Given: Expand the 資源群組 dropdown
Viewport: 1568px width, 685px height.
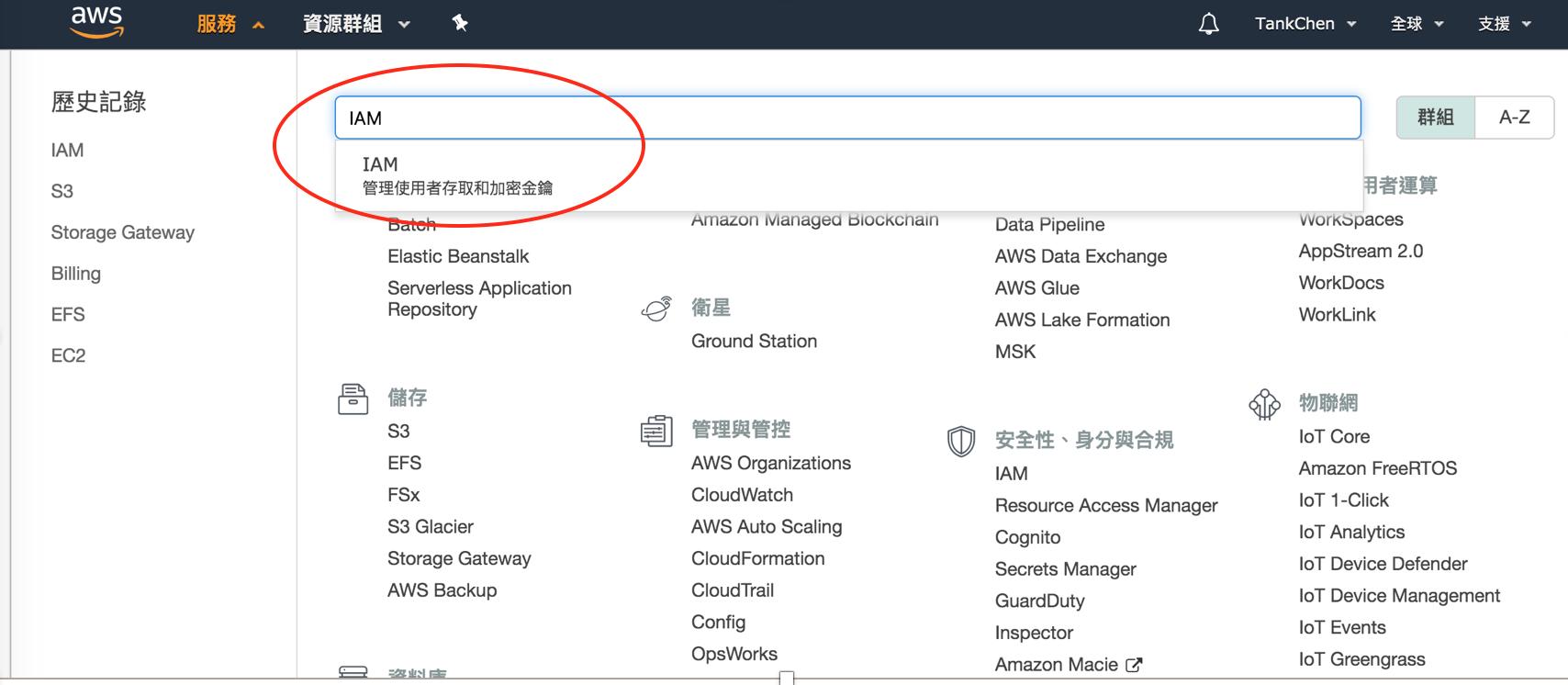Looking at the screenshot, I should [x=356, y=24].
